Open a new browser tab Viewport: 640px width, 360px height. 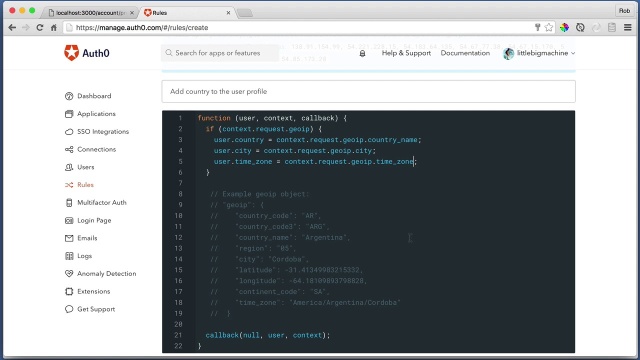(245, 13)
